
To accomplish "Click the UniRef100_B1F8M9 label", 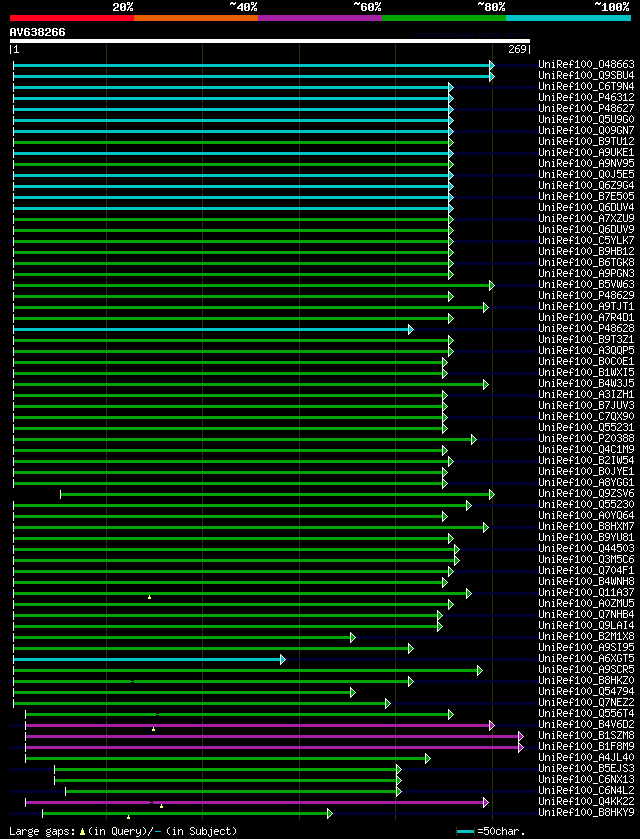I will coord(586,746).
